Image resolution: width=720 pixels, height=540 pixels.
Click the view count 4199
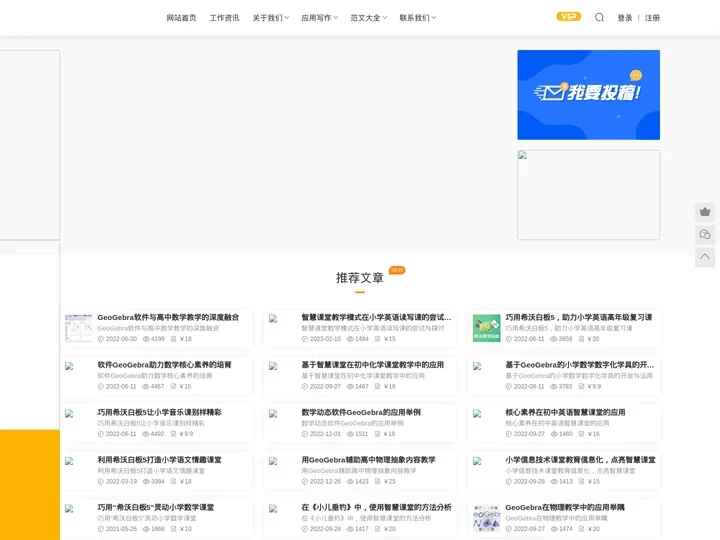158,339
